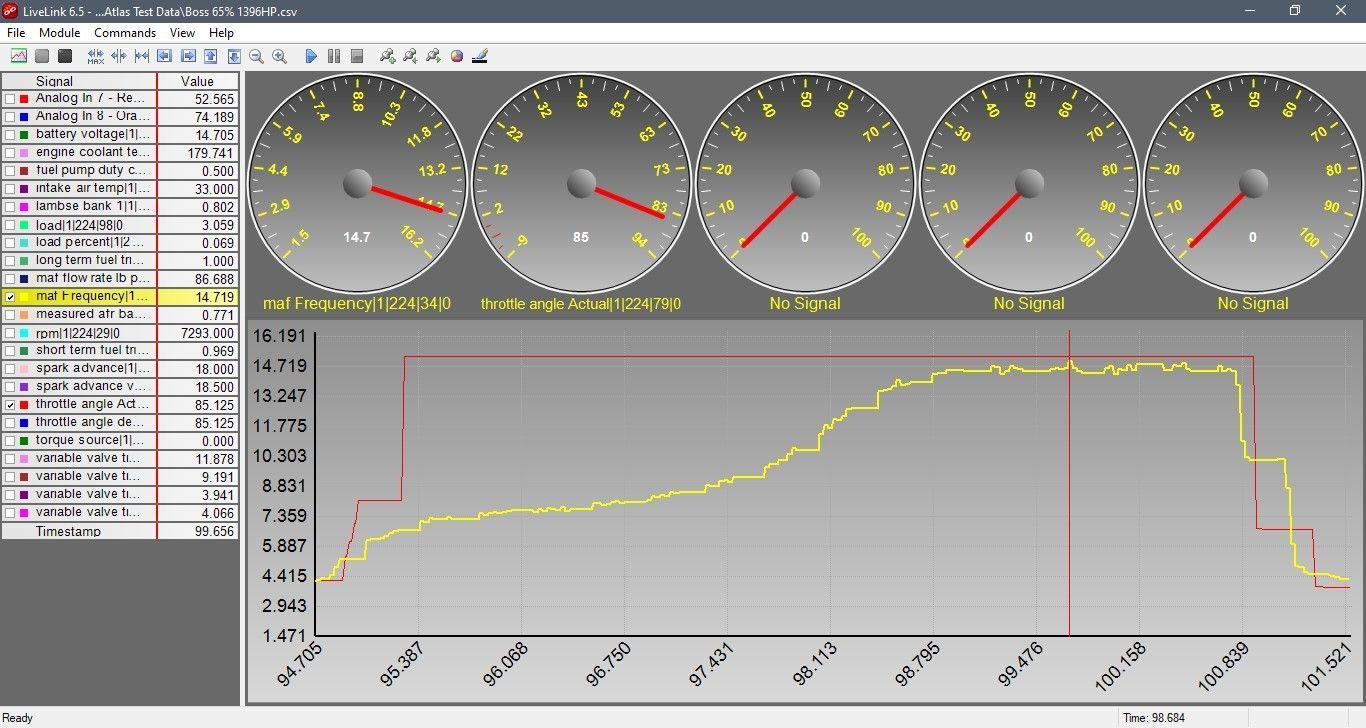Open the Module menu

pyautogui.click(x=60, y=33)
